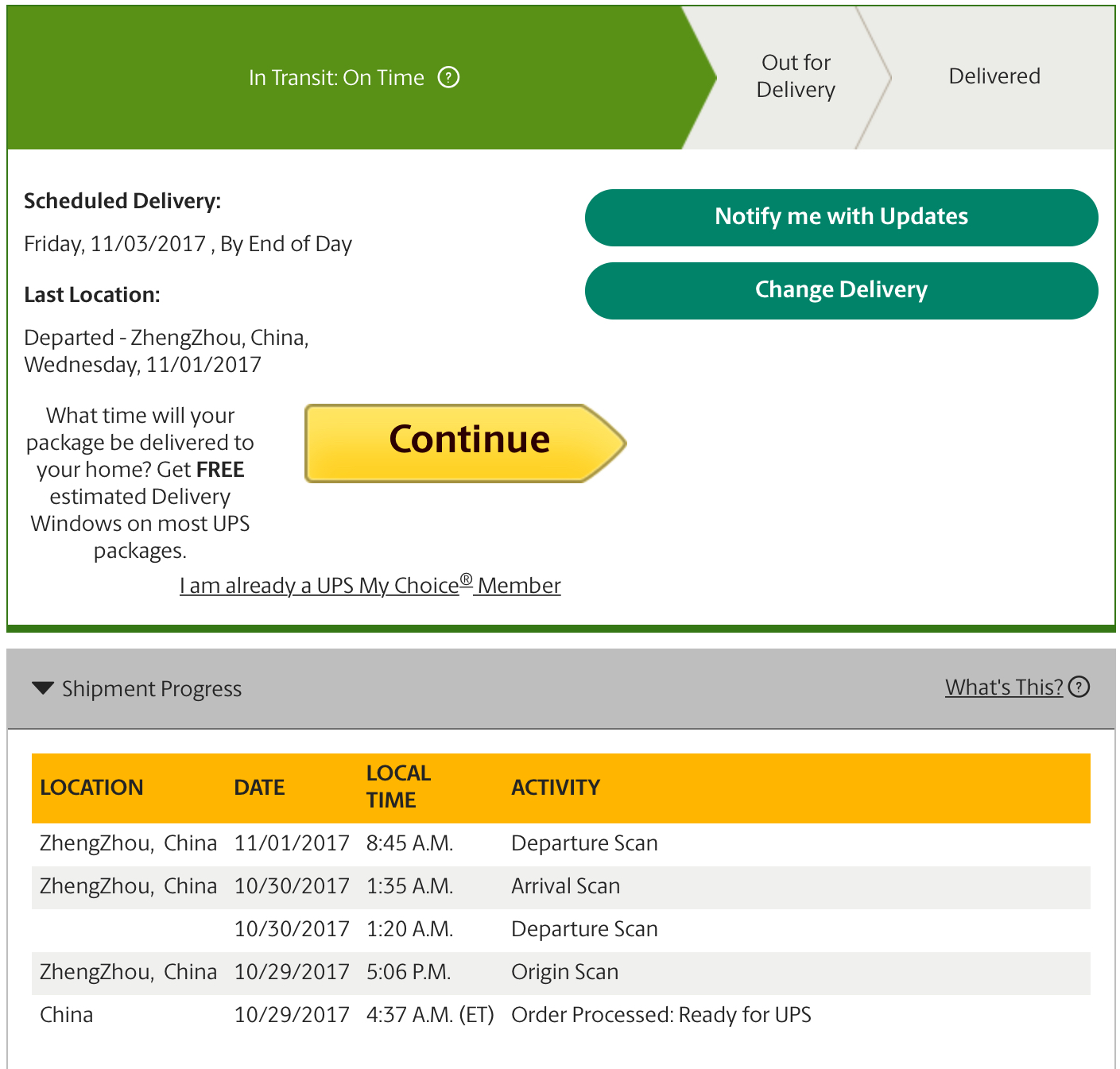Click the Arrival Scan activity cell
The height and width of the screenshot is (1069, 1120).
tap(565, 886)
